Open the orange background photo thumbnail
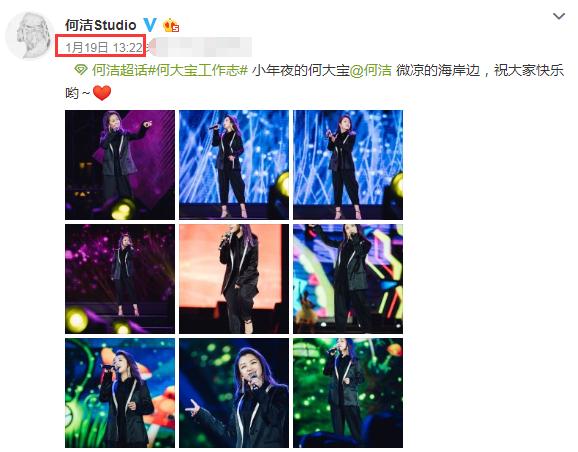 [234, 279]
